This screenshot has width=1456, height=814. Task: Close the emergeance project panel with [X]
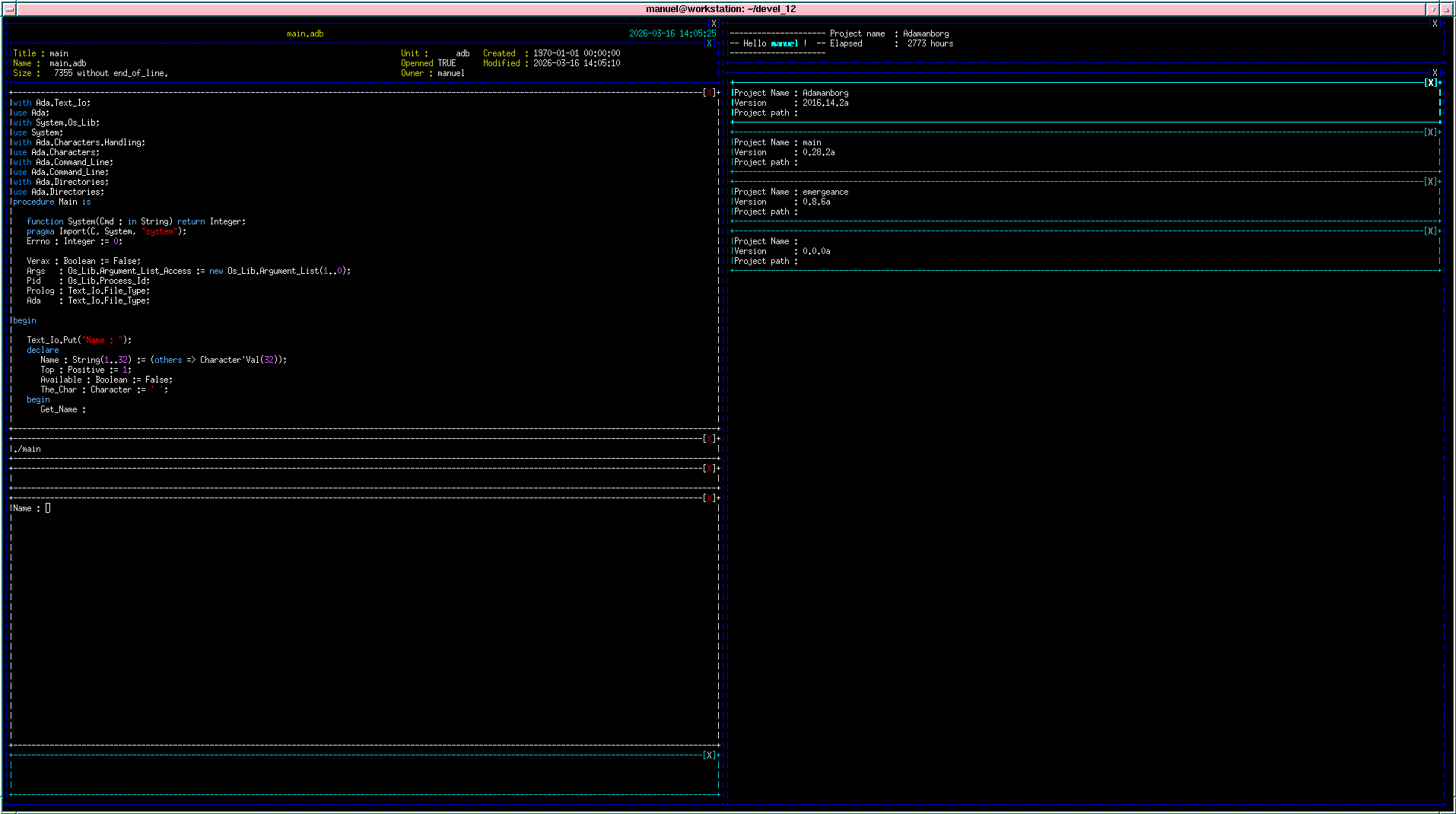tap(1431, 182)
